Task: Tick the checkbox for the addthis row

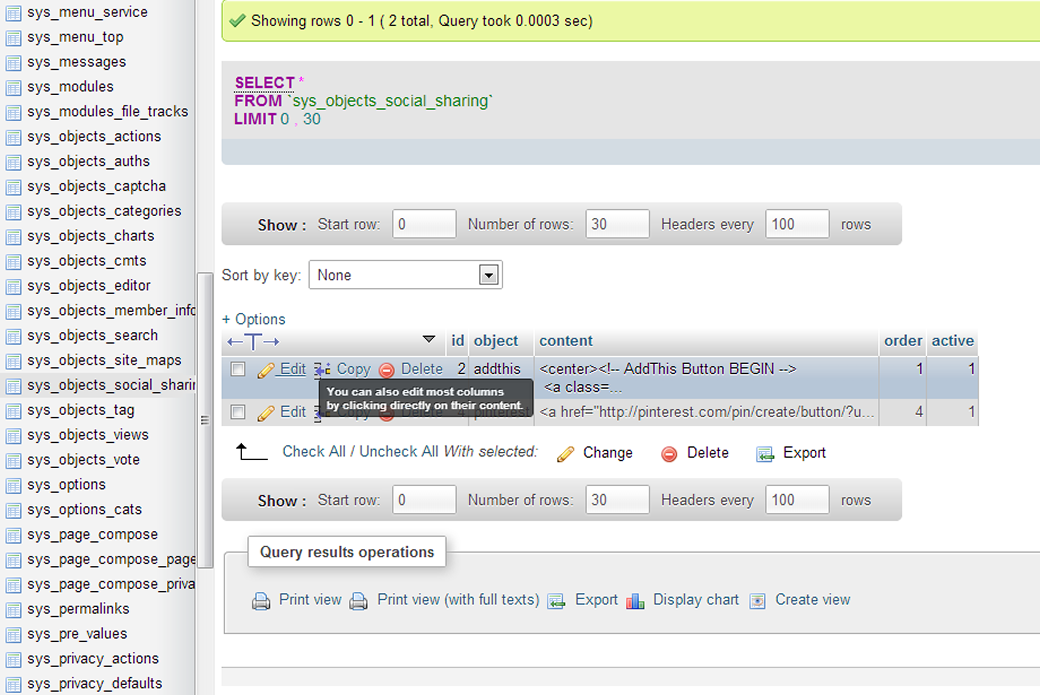Action: (x=238, y=369)
